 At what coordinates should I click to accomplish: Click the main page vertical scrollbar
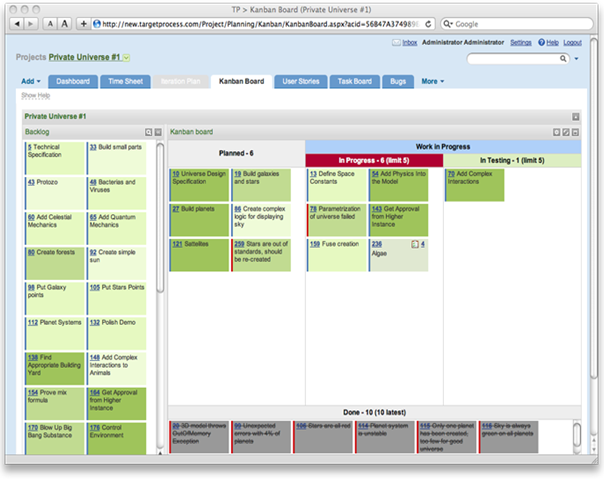coord(594,208)
